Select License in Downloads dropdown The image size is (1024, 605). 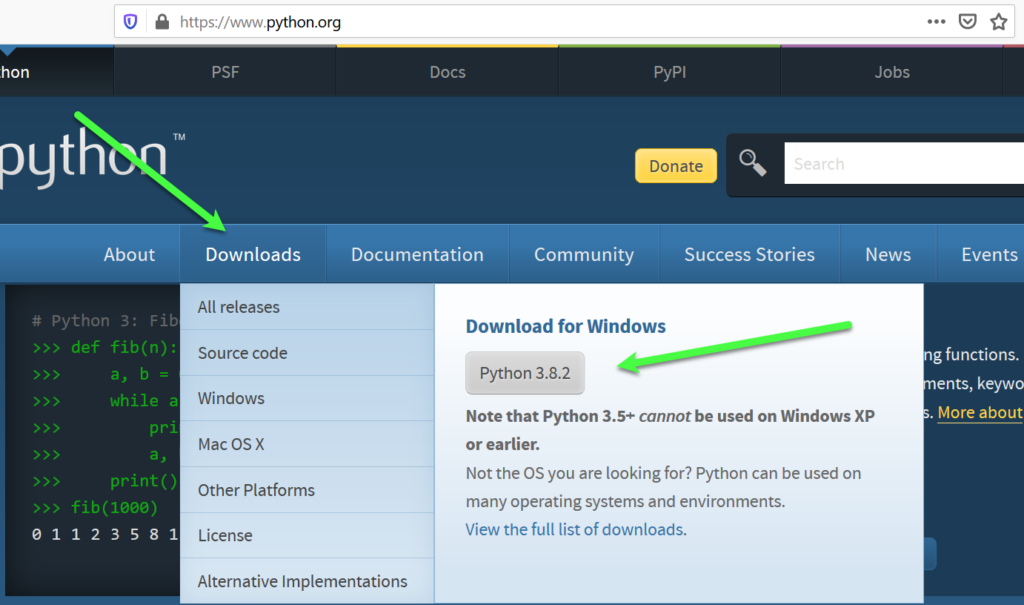tap(307, 535)
